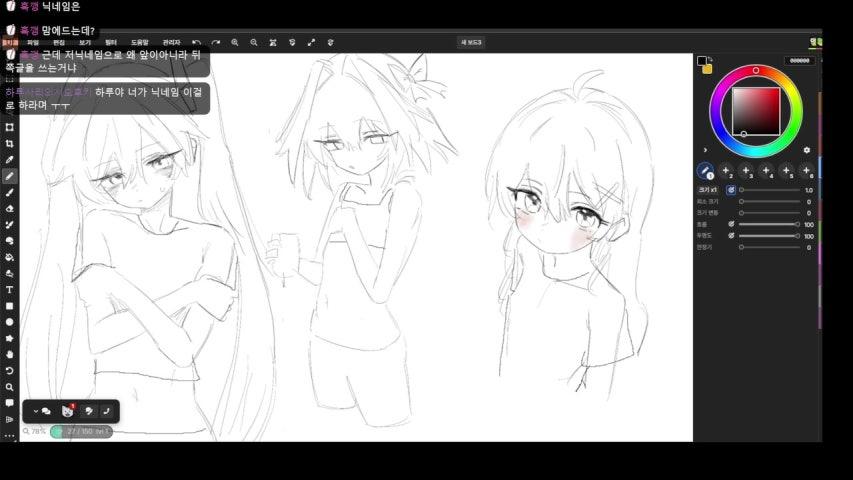Expand the chat panel dropdown chevron
Image resolution: width=853 pixels, height=480 pixels.
(35, 411)
